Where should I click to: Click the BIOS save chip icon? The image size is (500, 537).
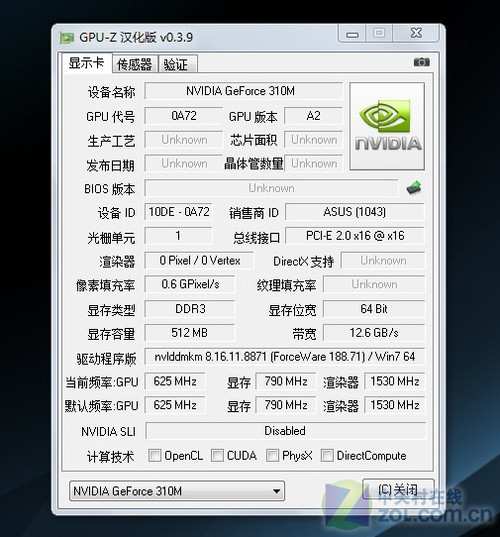click(414, 188)
